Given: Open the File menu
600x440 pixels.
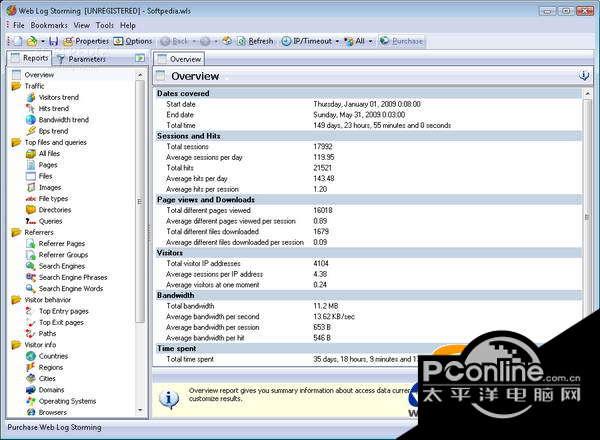Looking at the screenshot, I should click(18, 25).
